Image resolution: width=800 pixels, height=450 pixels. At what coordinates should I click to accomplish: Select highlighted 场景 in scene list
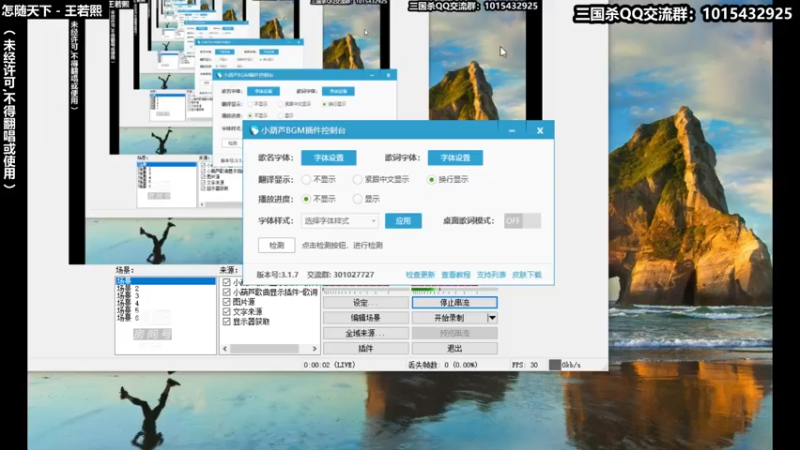(165, 281)
